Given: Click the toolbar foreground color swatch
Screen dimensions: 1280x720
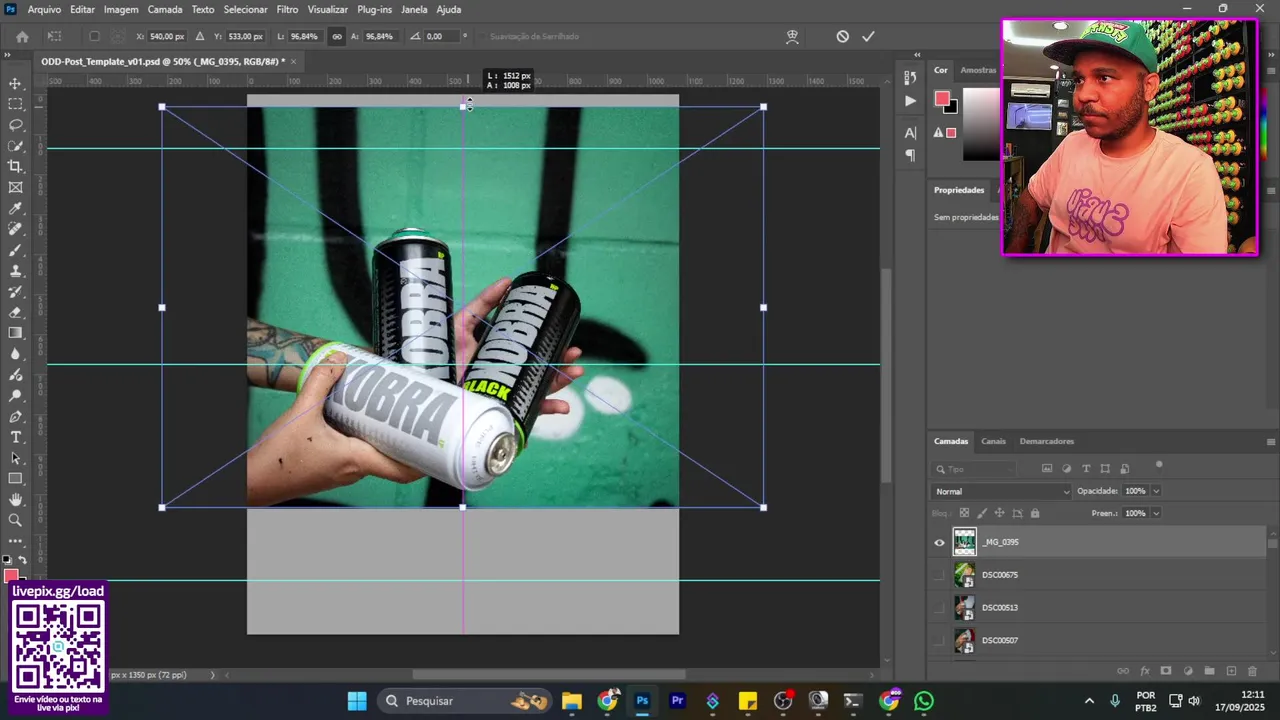Looking at the screenshot, I should (x=11, y=574).
